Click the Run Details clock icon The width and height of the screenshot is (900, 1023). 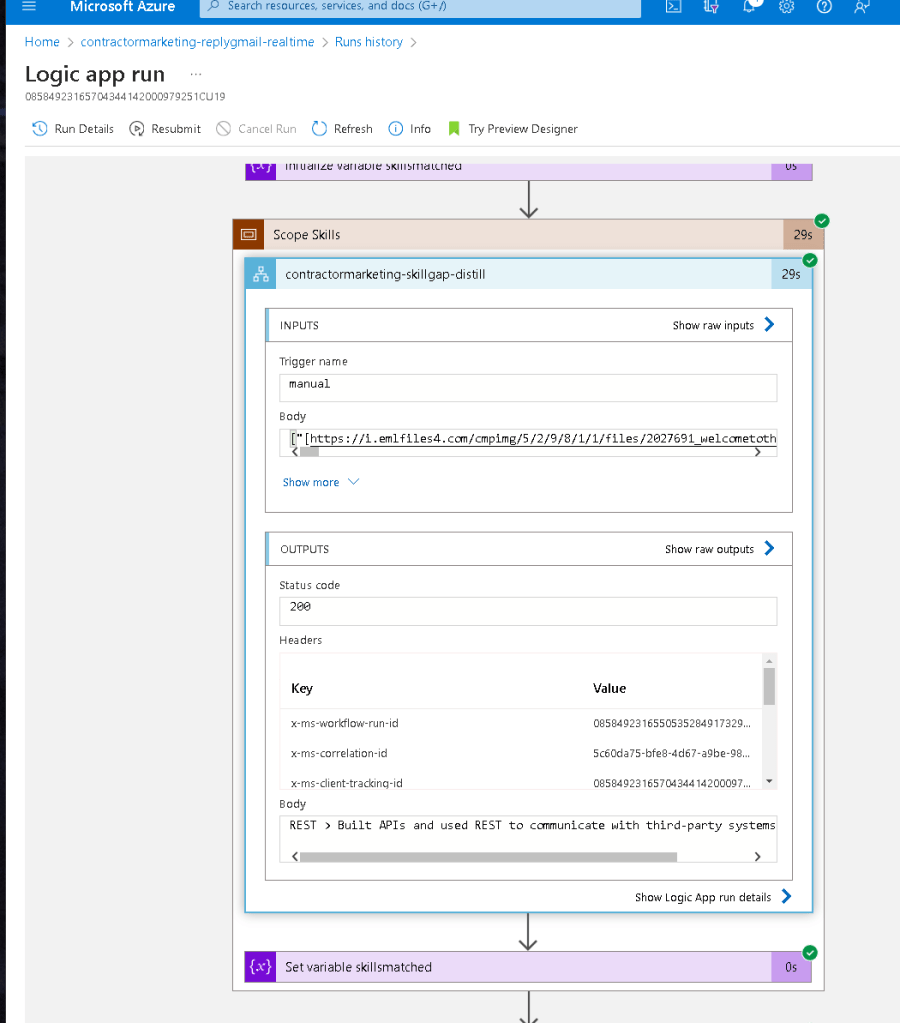(40, 129)
